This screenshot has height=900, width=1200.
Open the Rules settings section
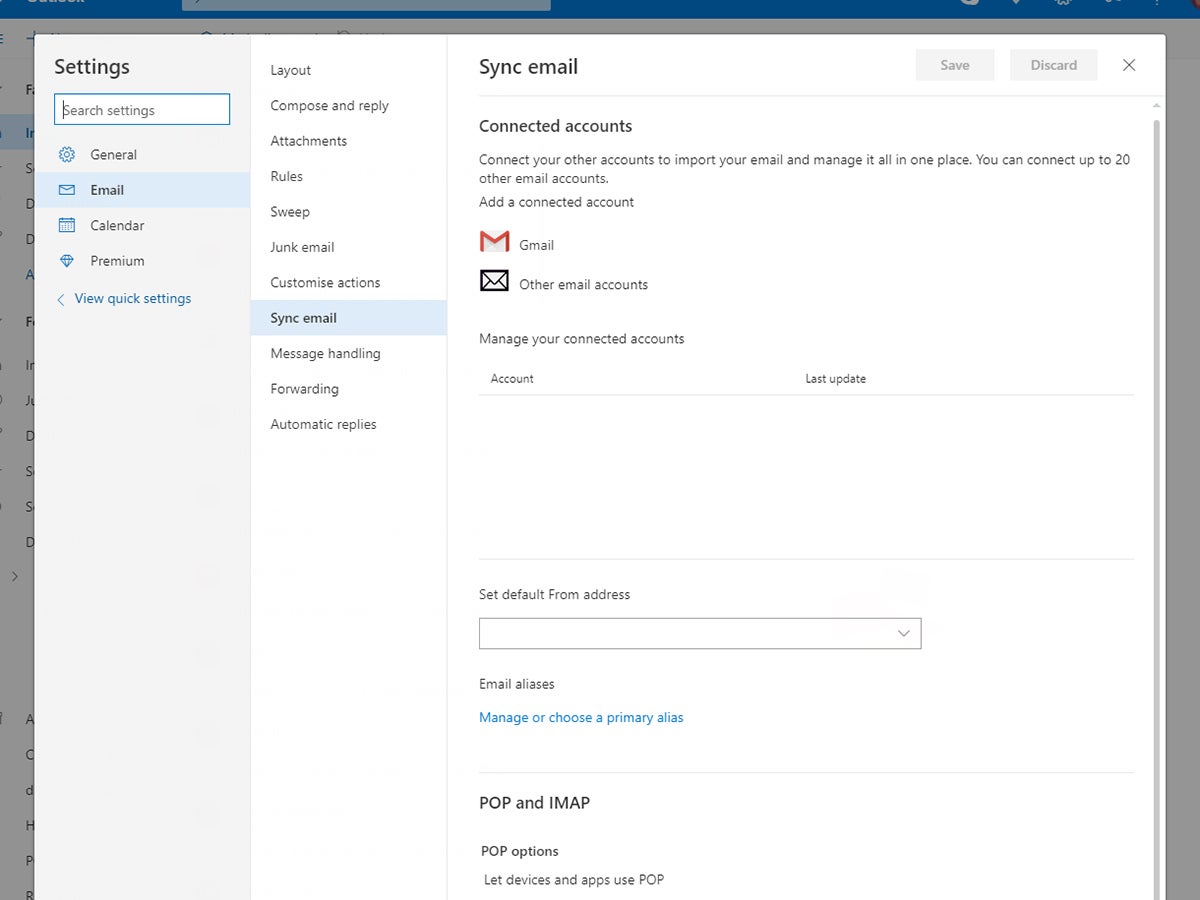(x=286, y=176)
